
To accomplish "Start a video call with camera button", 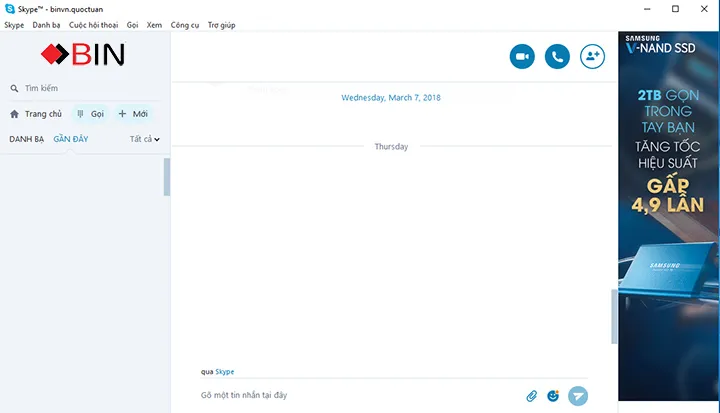I will pos(522,57).
